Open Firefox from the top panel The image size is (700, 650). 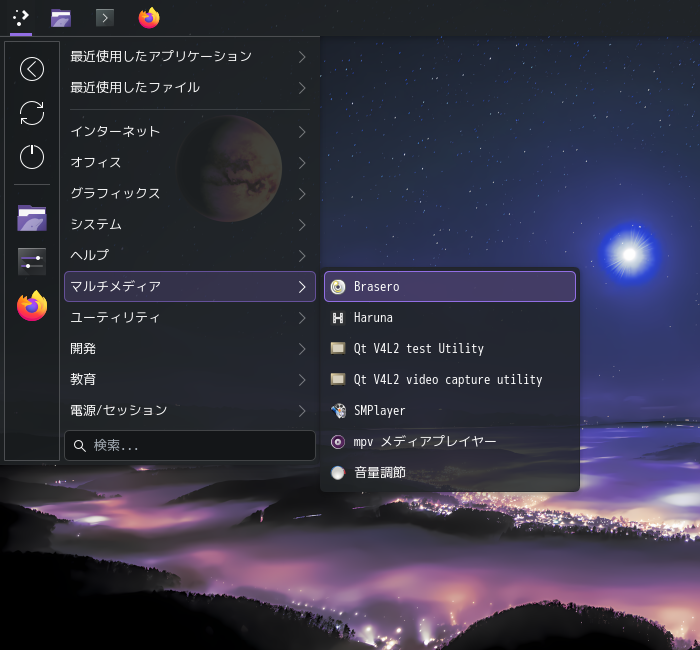(x=149, y=18)
